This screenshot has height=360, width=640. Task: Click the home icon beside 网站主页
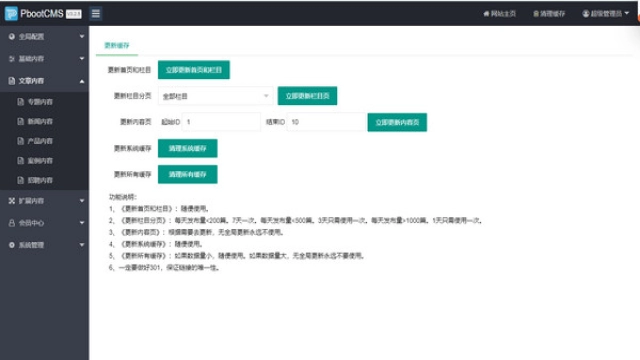pos(486,14)
